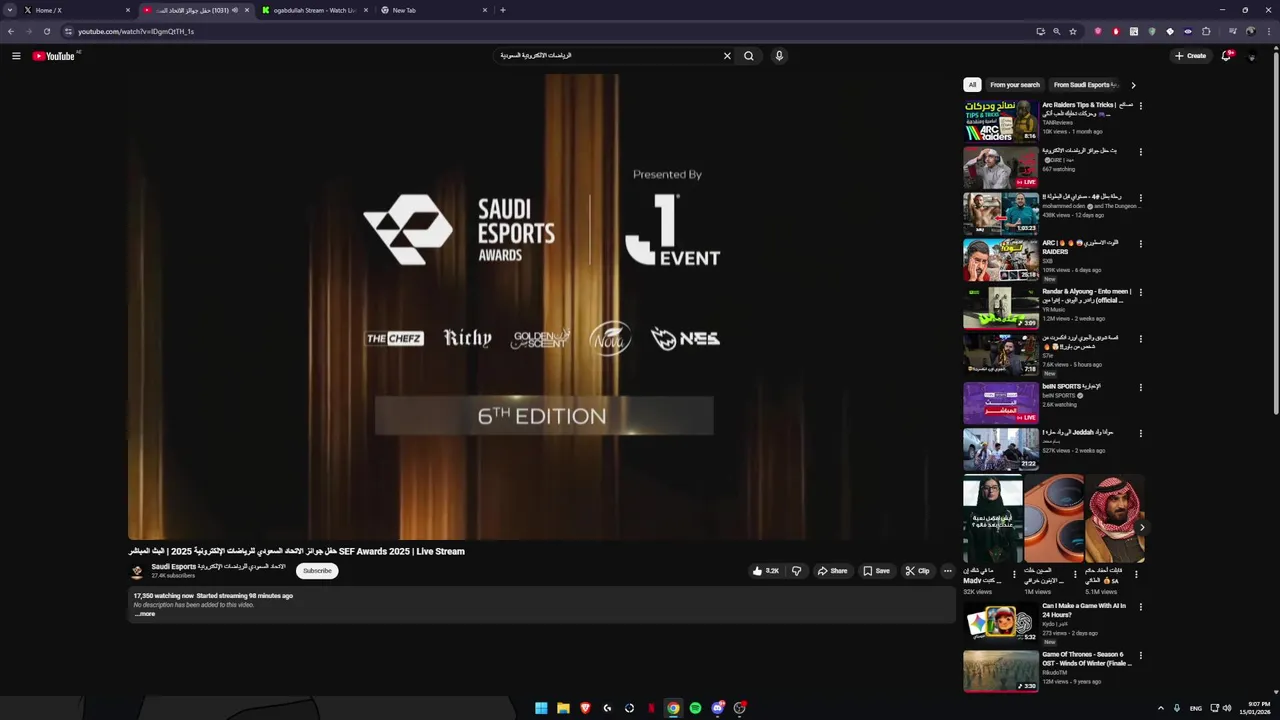Open Randar & Alyoung - Ento meen video title
The width and height of the screenshot is (1280, 720).
pos(1087,296)
